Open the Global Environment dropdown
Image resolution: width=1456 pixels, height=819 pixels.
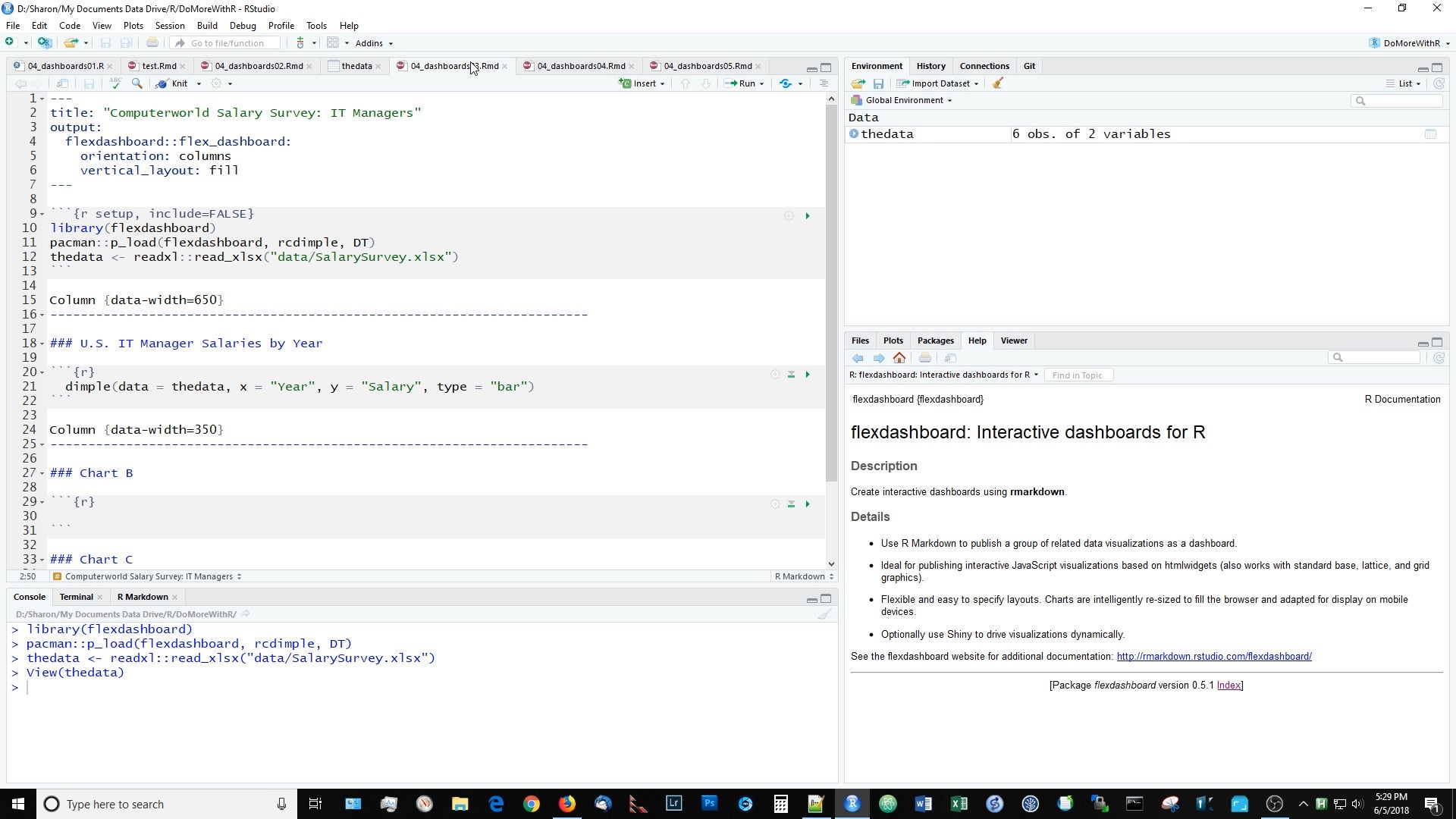[902, 100]
